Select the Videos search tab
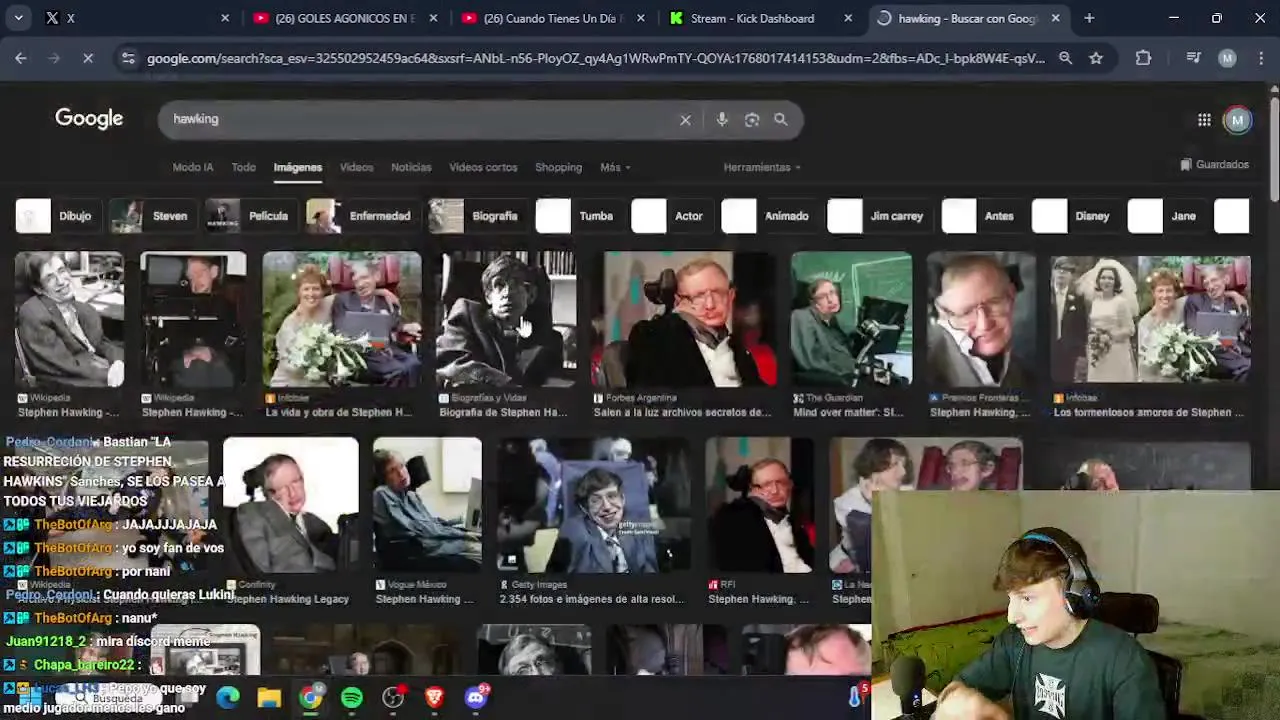 (356, 167)
